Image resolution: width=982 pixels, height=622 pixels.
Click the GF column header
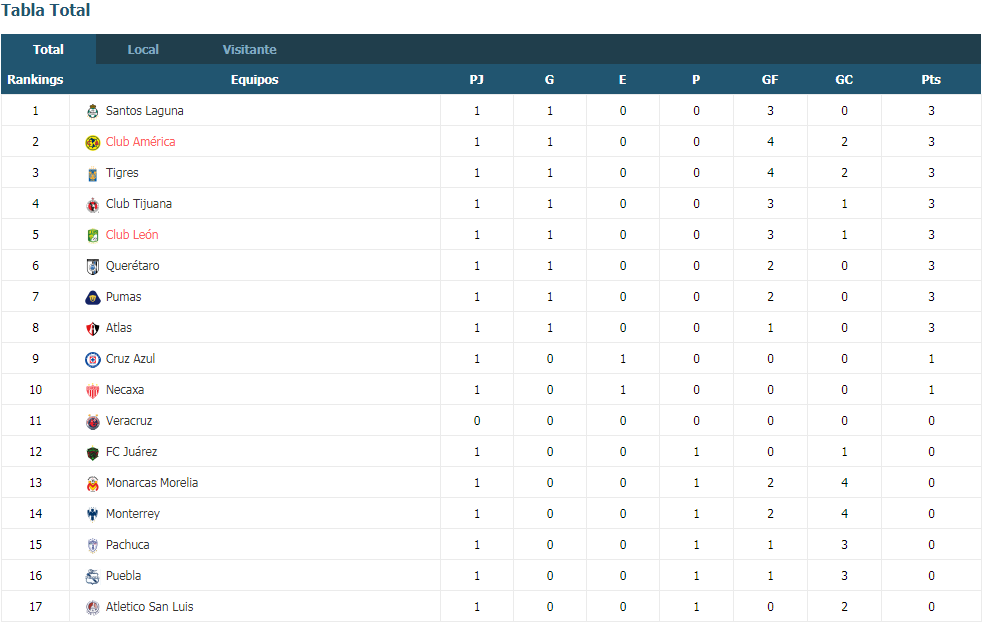click(x=770, y=80)
